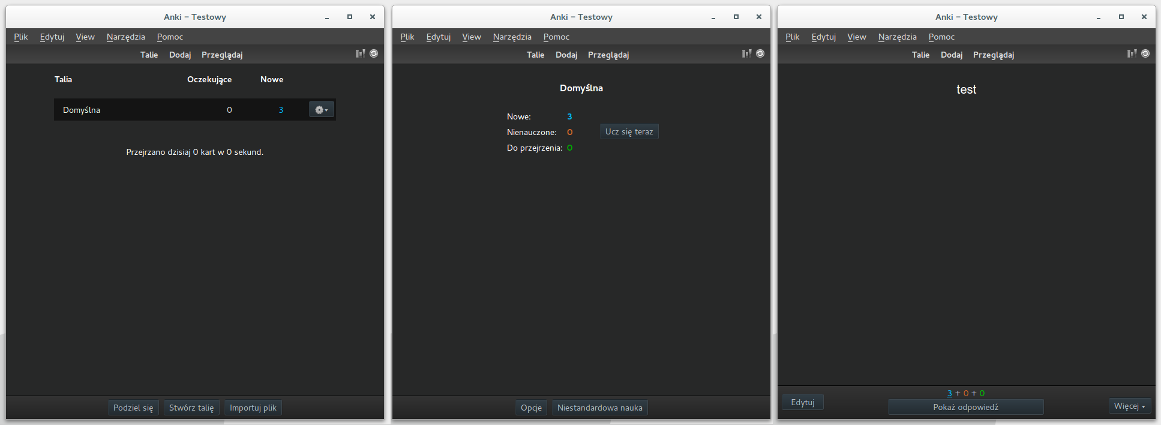This screenshot has height=425, width=1161.
Task: Close the left Anki window
Action: click(372, 16)
